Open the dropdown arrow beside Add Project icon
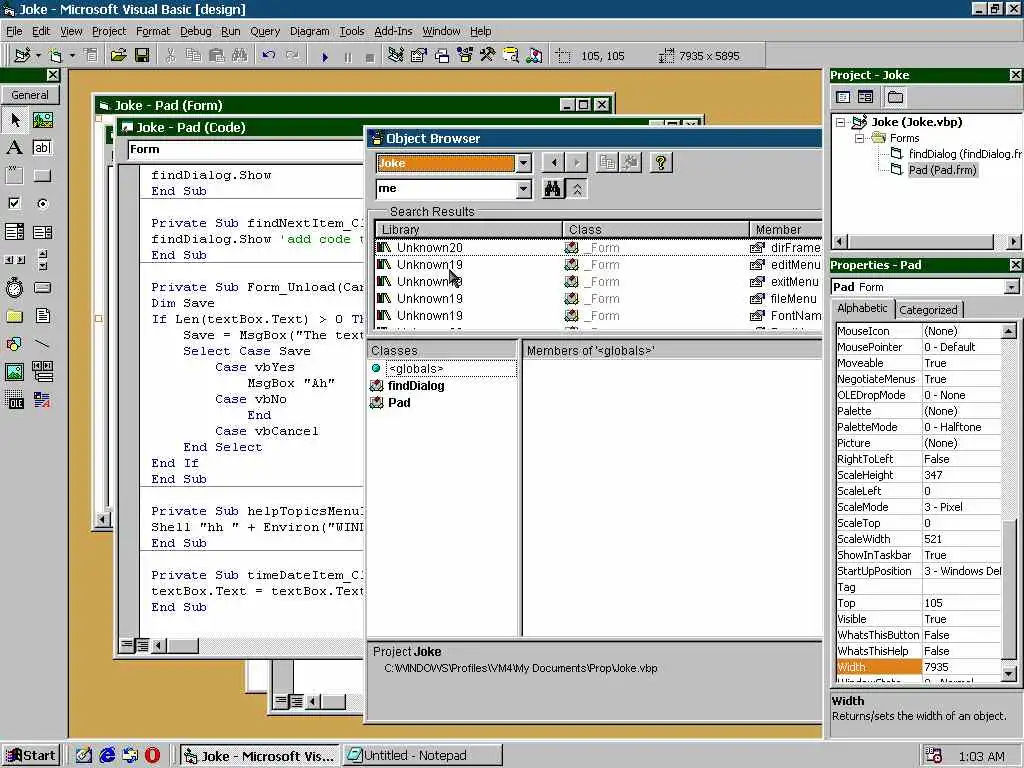Image resolution: width=1024 pixels, height=768 pixels. (38, 56)
